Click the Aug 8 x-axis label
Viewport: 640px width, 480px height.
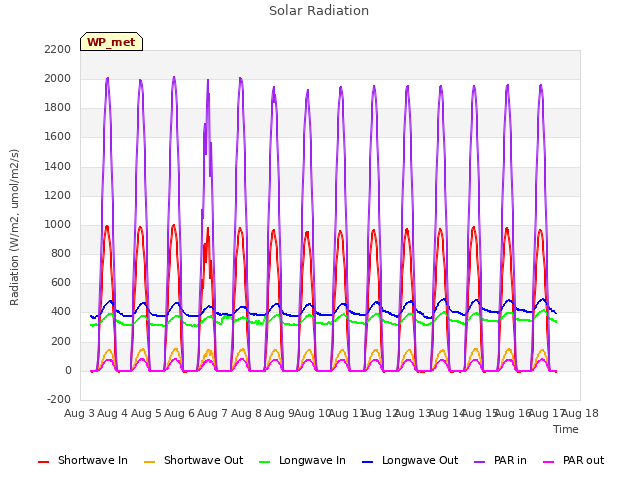coord(246,413)
